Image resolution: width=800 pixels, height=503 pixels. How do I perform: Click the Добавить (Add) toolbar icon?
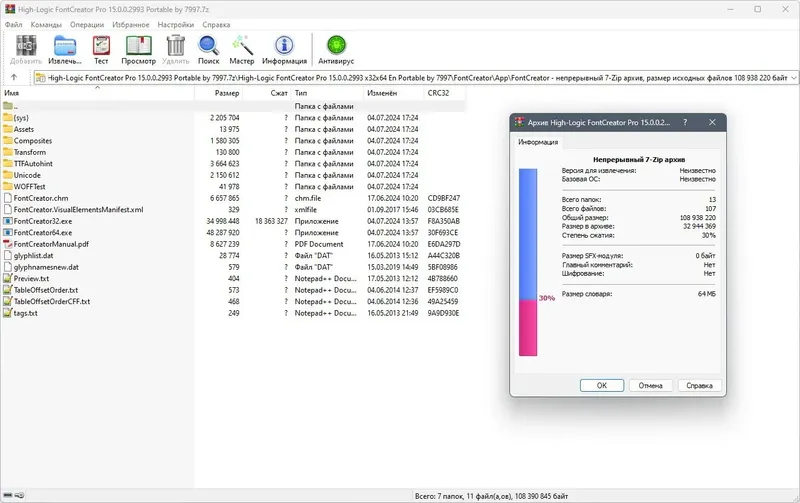(x=26, y=45)
